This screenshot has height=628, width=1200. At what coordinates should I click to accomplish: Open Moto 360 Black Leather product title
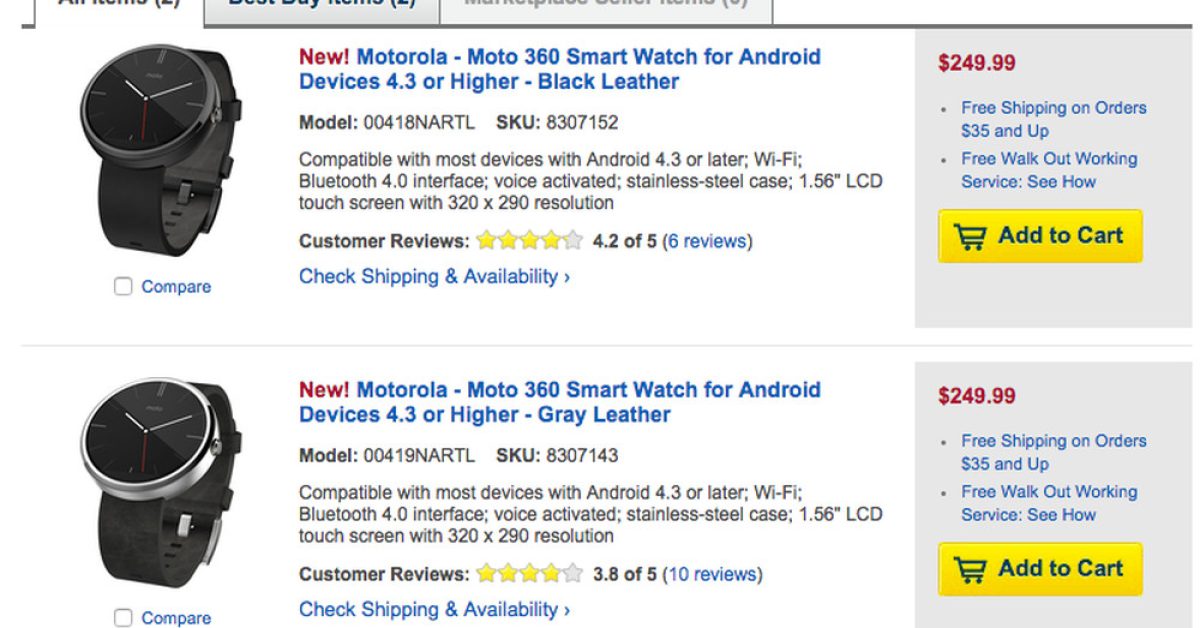pos(559,69)
